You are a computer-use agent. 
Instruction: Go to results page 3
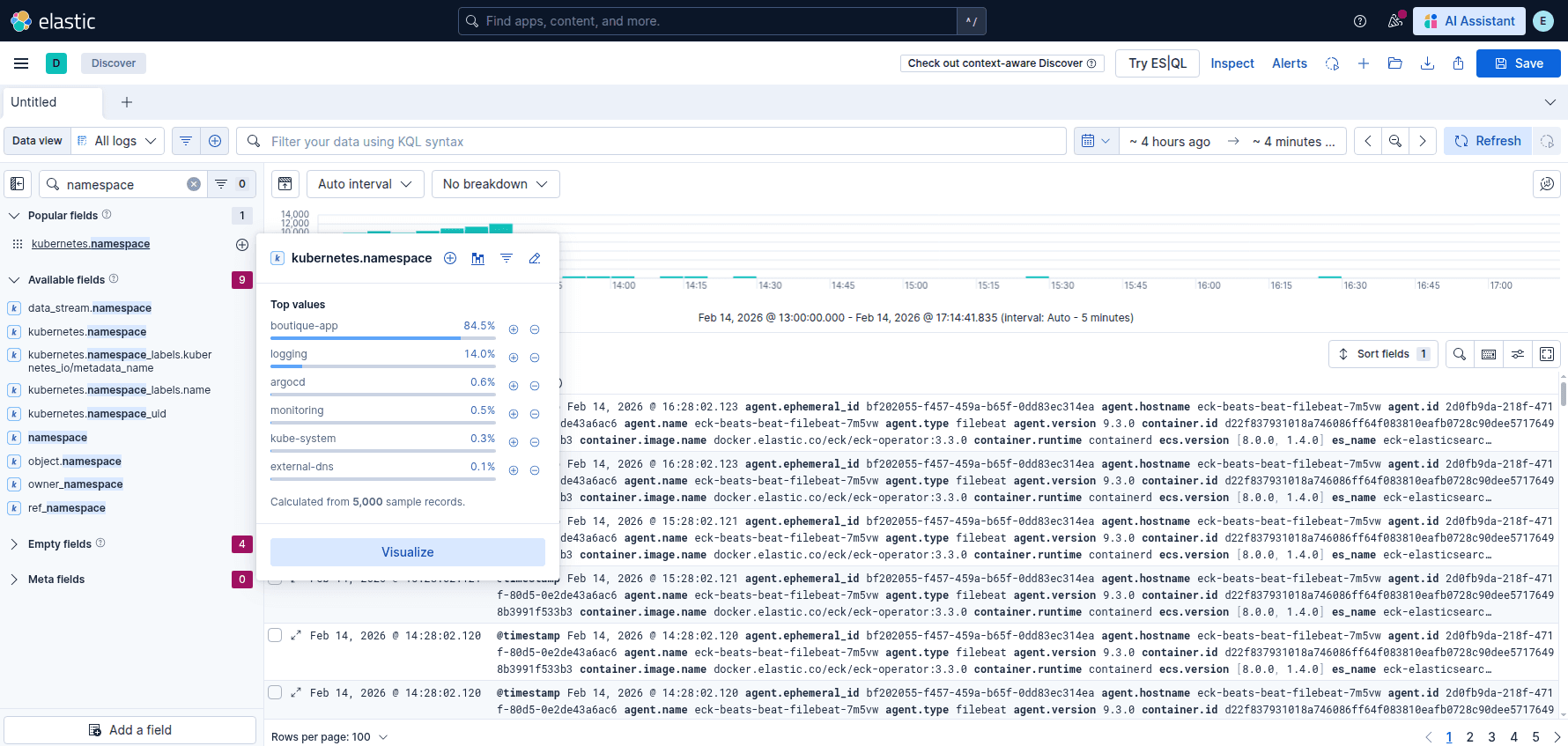(x=1491, y=737)
